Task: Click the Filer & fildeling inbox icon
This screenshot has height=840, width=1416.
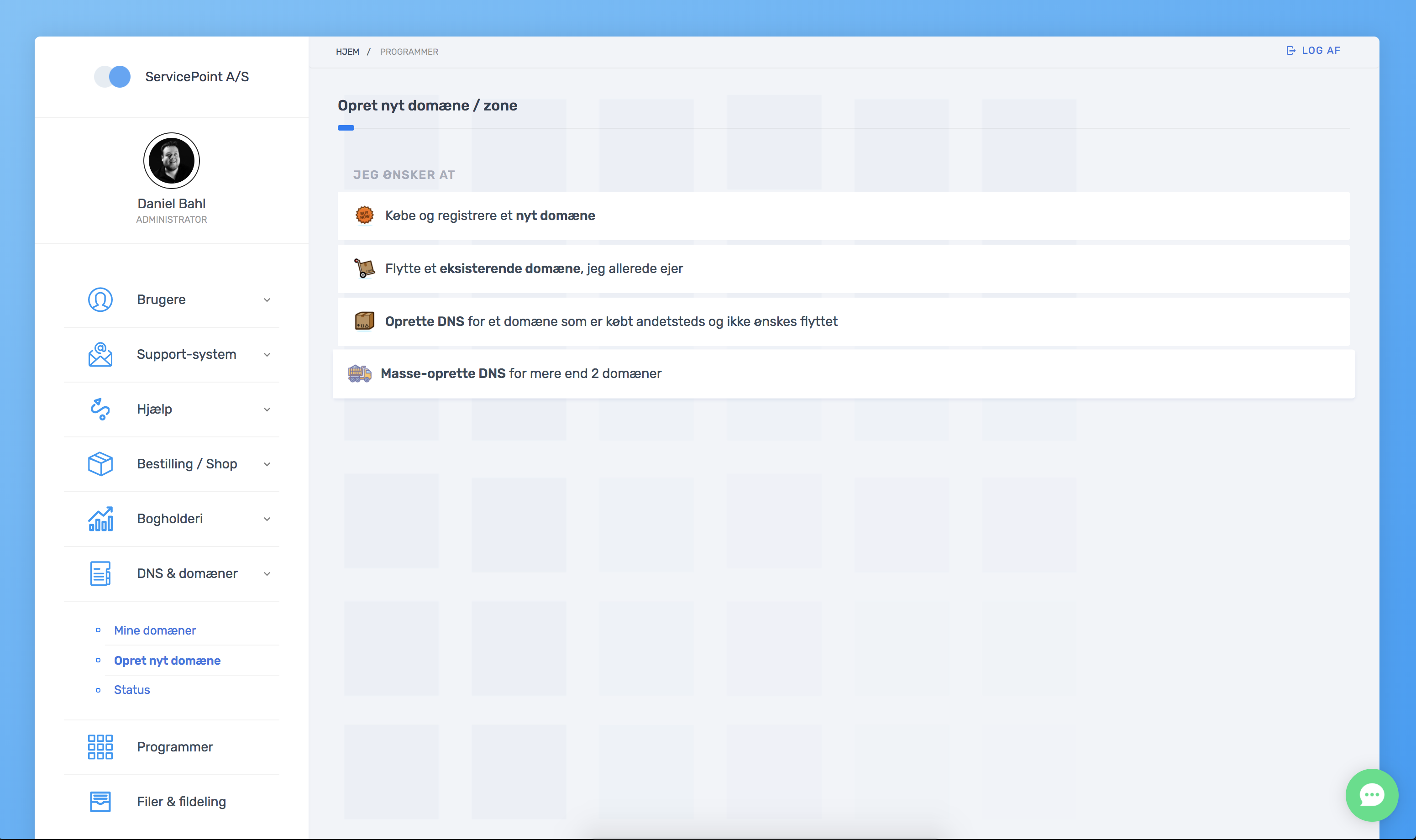Action: click(x=100, y=802)
